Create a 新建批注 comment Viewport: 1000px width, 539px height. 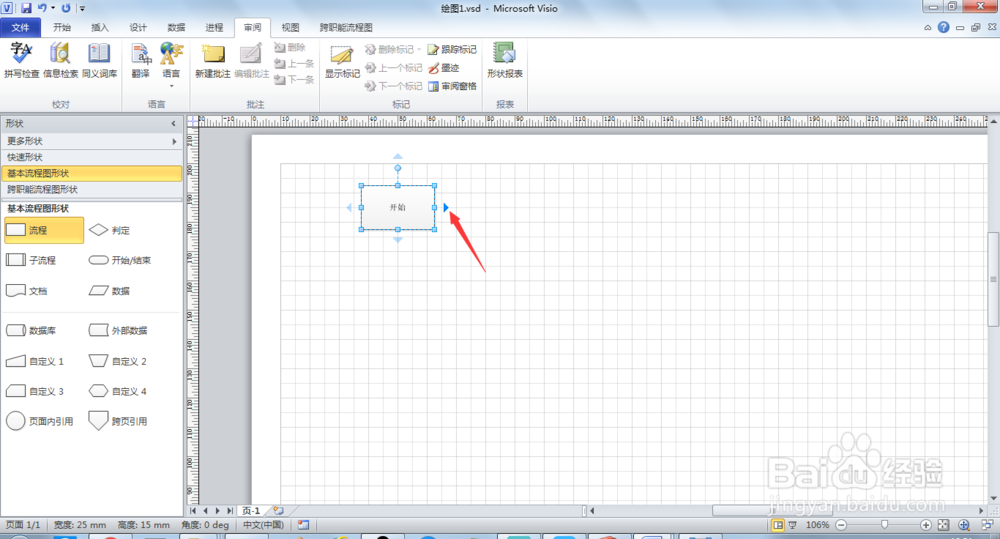(213, 61)
